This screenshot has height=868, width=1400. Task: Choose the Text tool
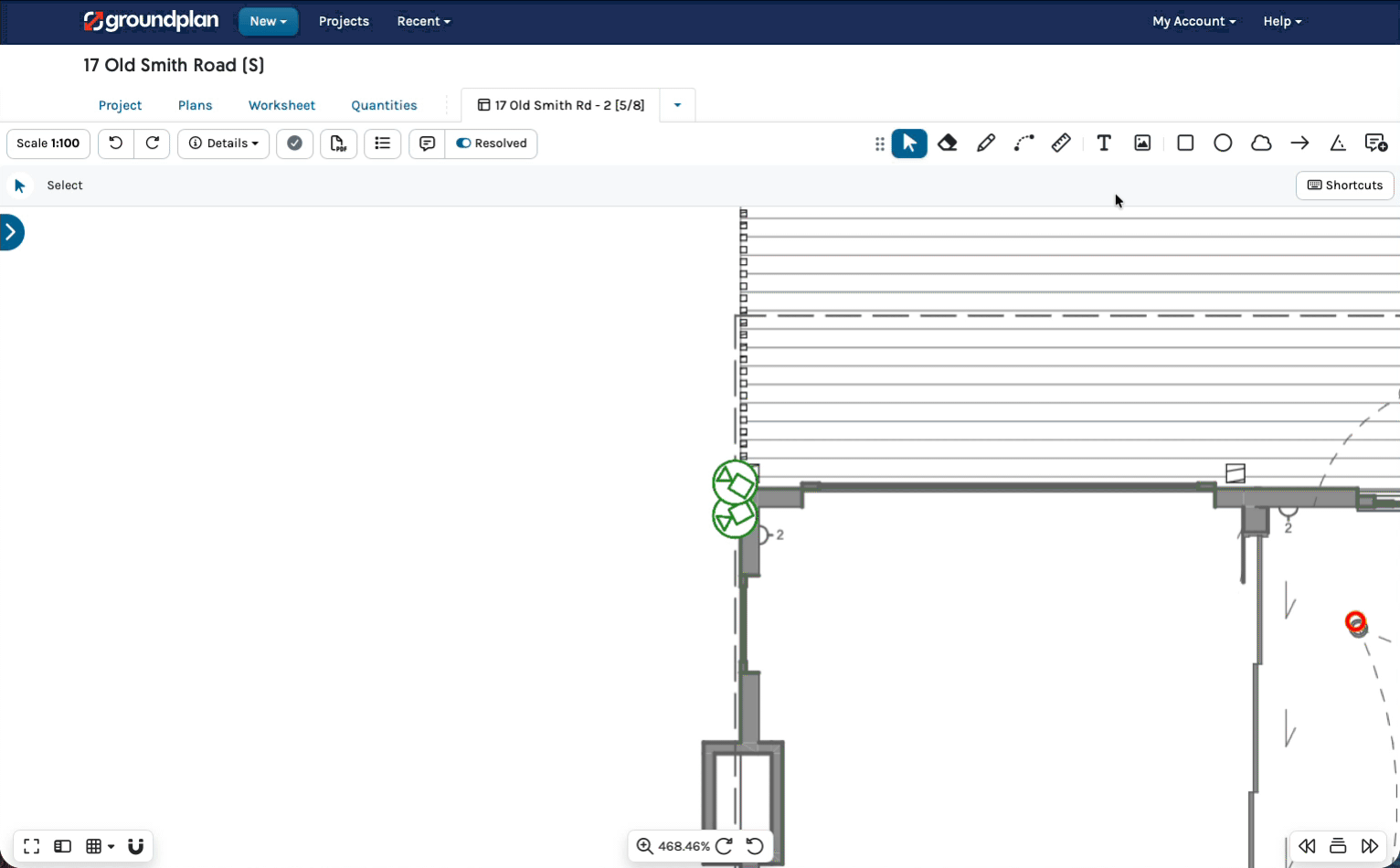pyautogui.click(x=1104, y=143)
